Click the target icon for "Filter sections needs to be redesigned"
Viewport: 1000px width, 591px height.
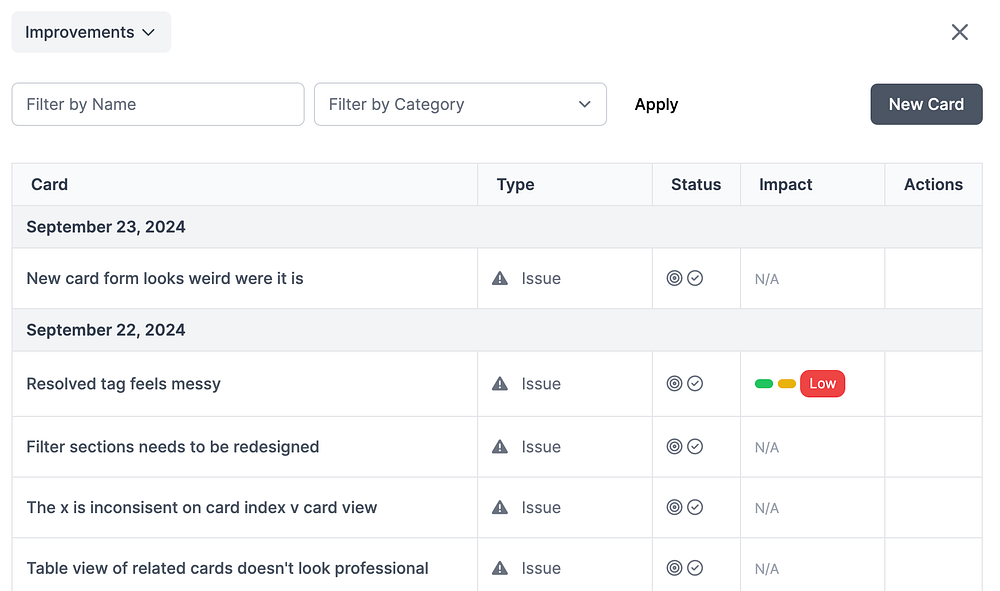(x=674, y=447)
